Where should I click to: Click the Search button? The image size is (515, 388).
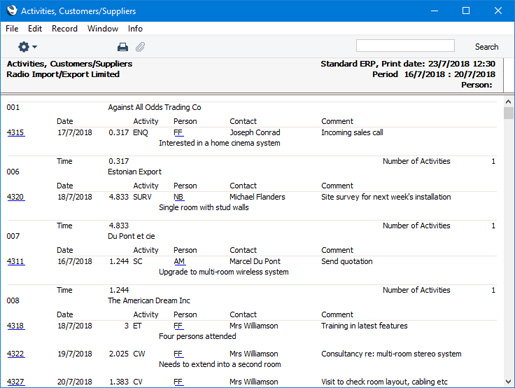point(487,47)
